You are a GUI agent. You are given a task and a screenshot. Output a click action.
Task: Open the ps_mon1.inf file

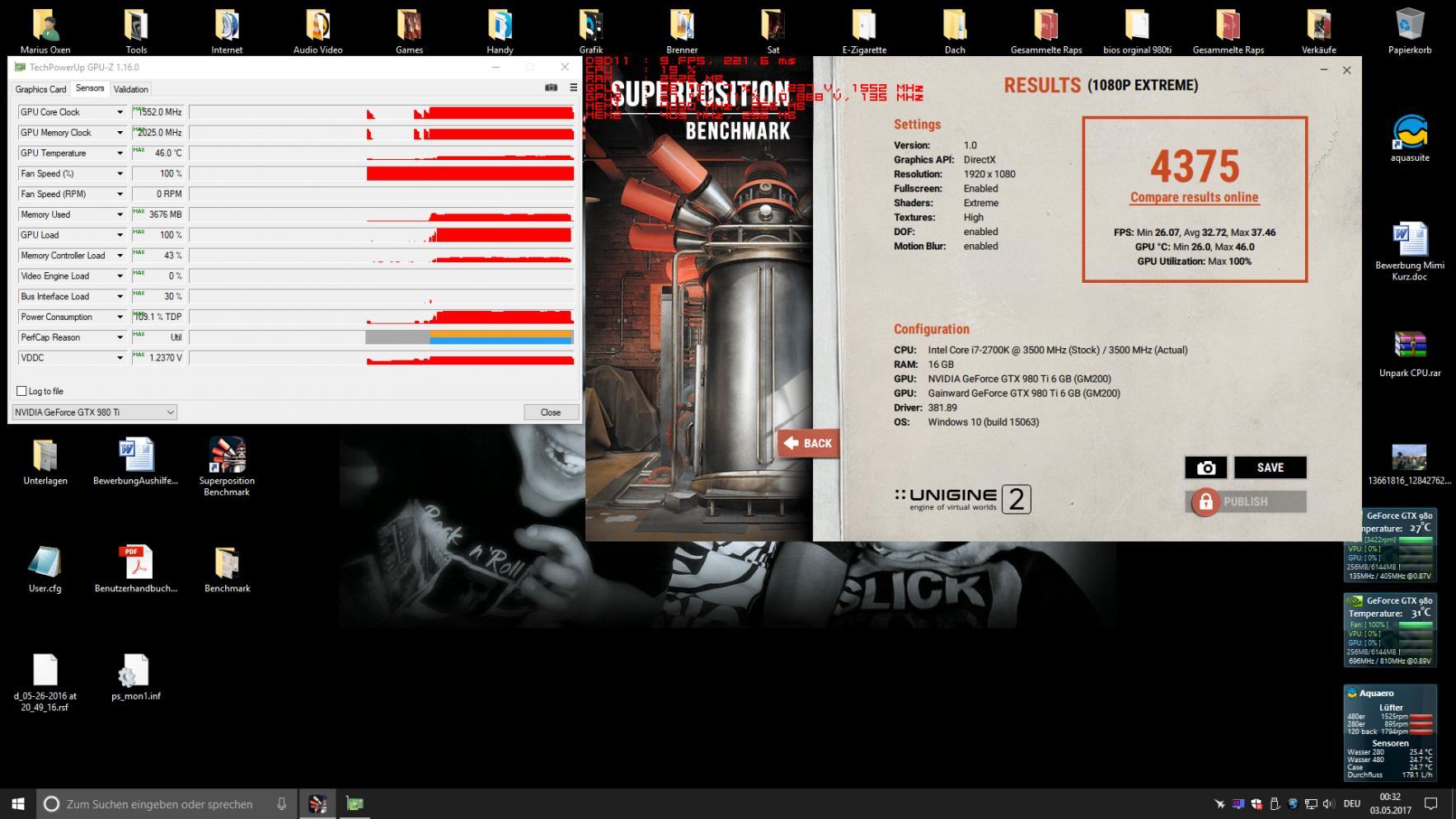click(x=136, y=676)
